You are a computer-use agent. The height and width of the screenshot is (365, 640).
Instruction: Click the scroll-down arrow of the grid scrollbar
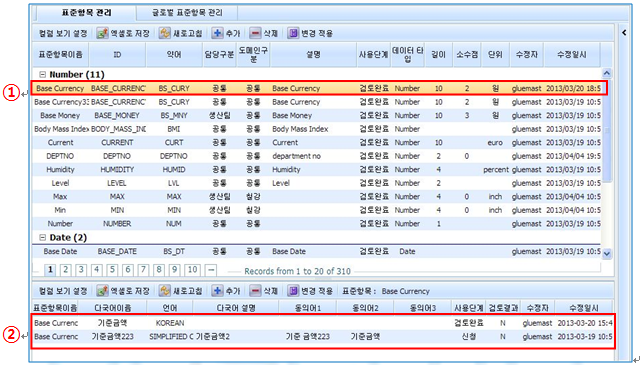pyautogui.click(x=607, y=254)
